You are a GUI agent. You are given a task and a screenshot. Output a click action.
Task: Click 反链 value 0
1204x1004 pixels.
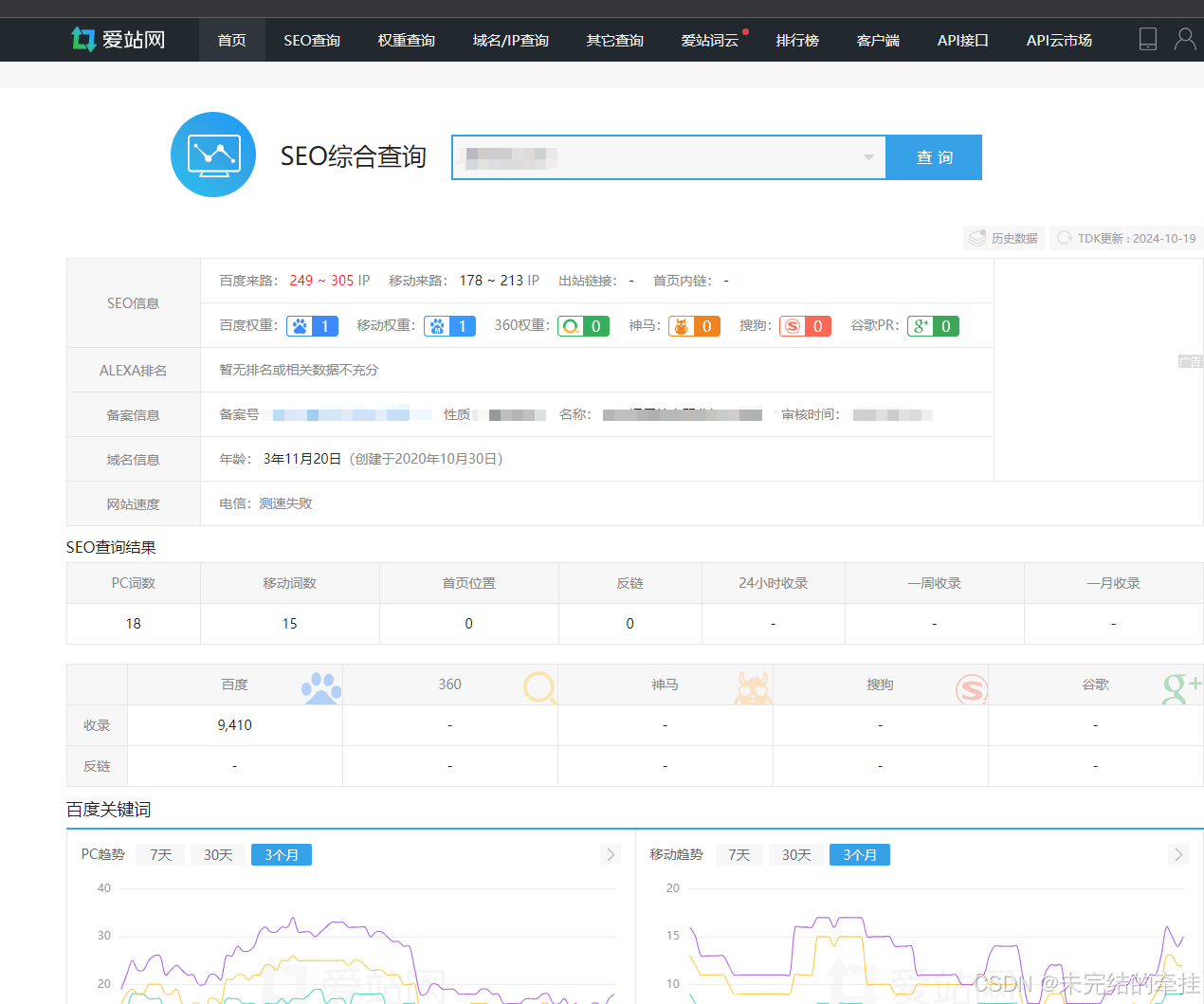tap(630, 624)
